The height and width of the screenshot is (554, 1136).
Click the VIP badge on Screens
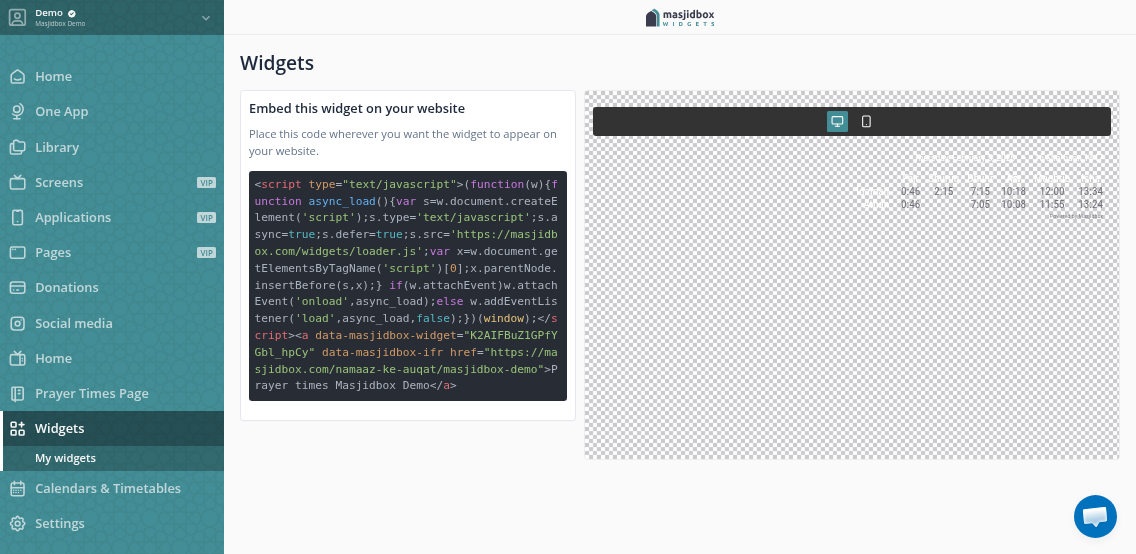point(206,182)
